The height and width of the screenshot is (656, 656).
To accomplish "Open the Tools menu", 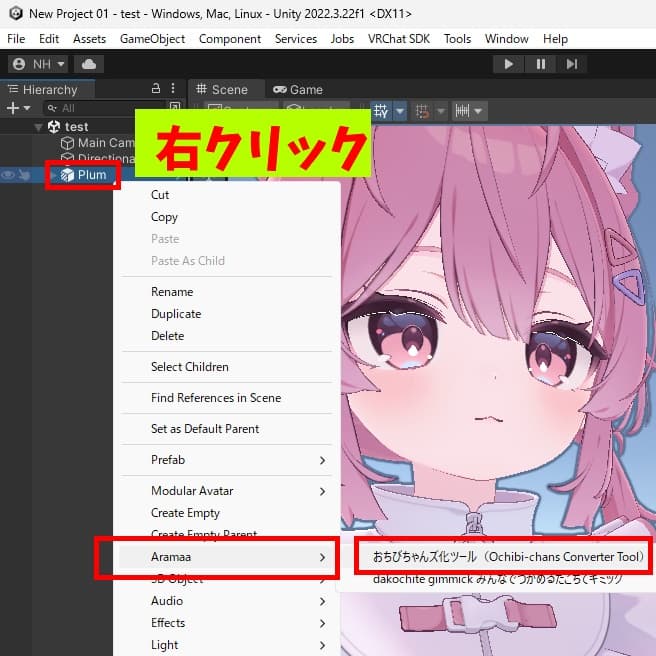I will click(457, 39).
